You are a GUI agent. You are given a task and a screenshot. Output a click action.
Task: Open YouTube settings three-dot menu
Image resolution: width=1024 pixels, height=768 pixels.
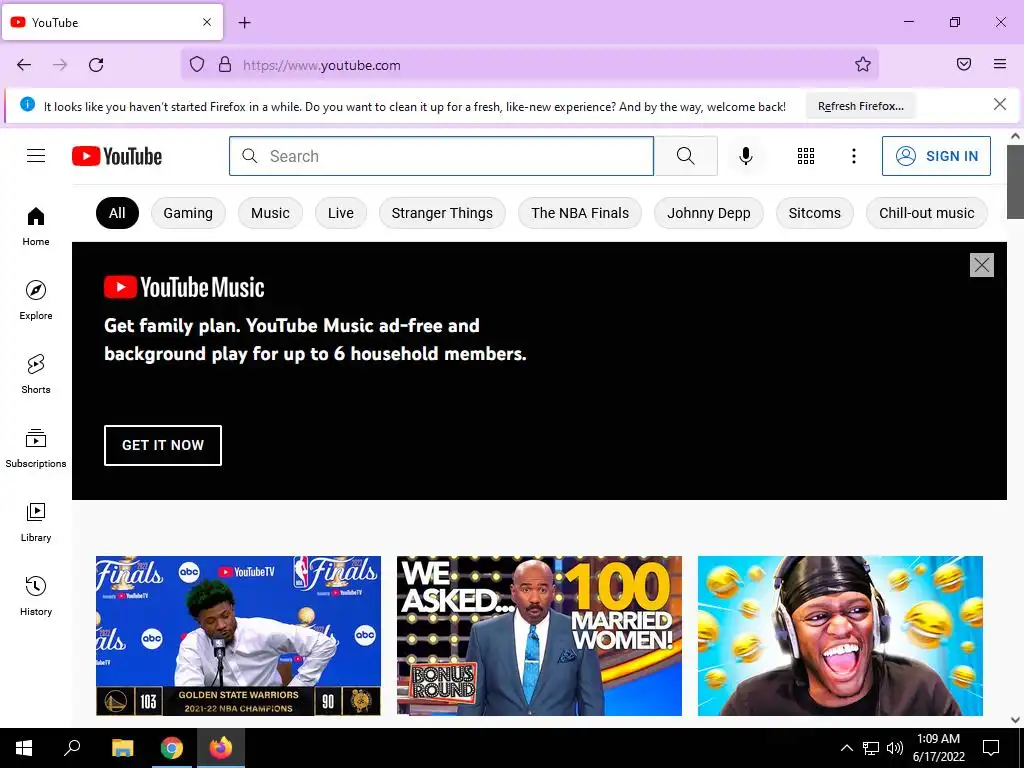point(854,156)
